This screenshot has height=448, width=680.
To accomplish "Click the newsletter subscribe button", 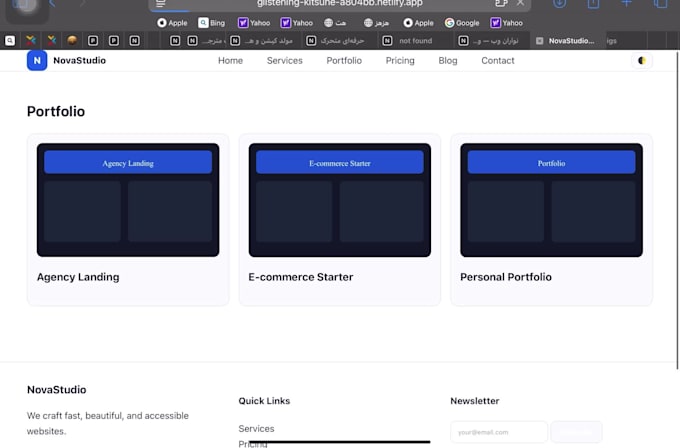I will pyautogui.click(x=576, y=432).
